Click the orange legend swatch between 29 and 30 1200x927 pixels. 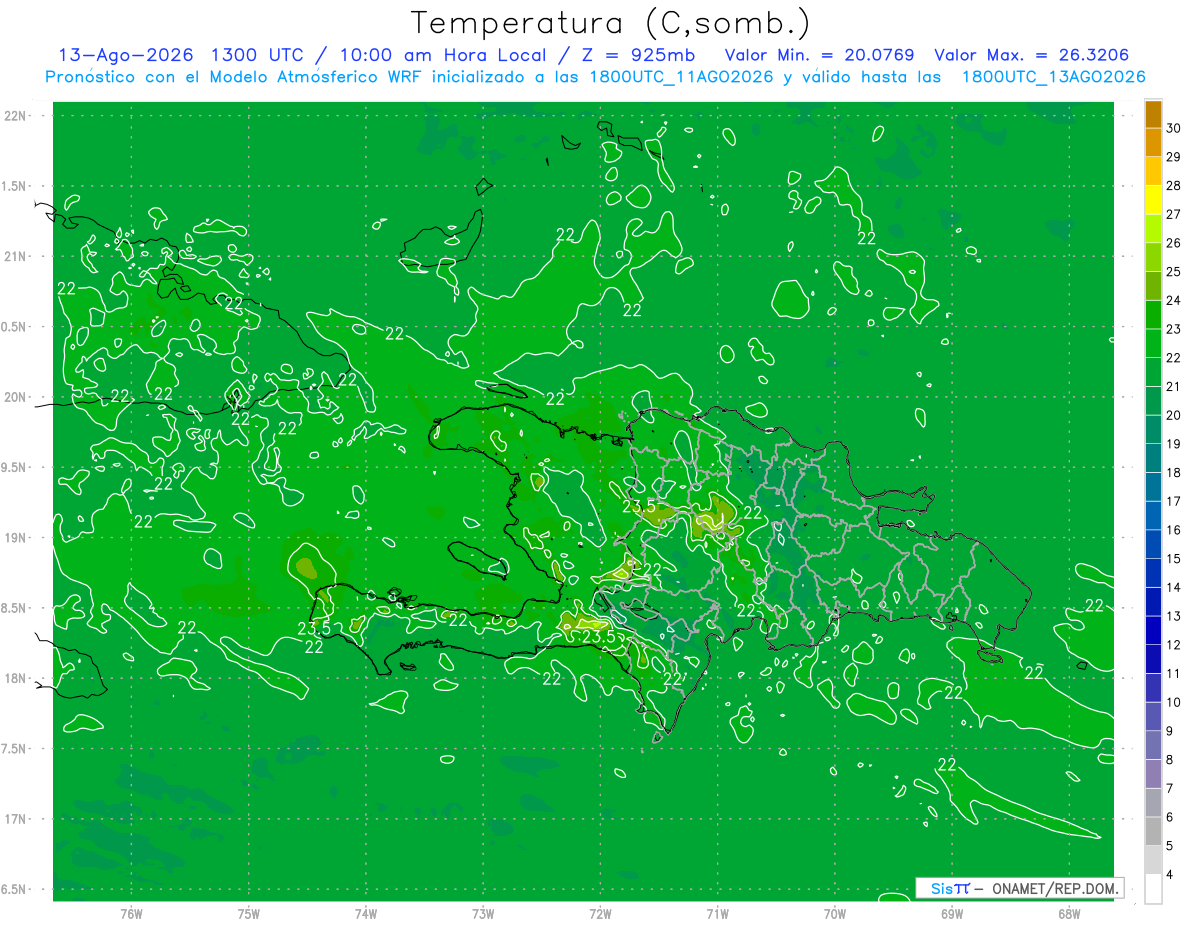coord(1153,143)
